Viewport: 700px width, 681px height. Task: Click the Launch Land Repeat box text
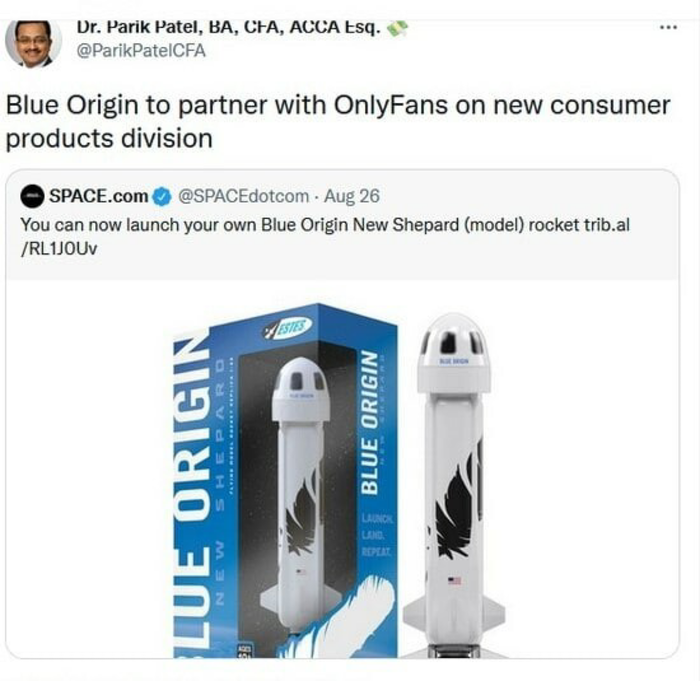pos(377,535)
